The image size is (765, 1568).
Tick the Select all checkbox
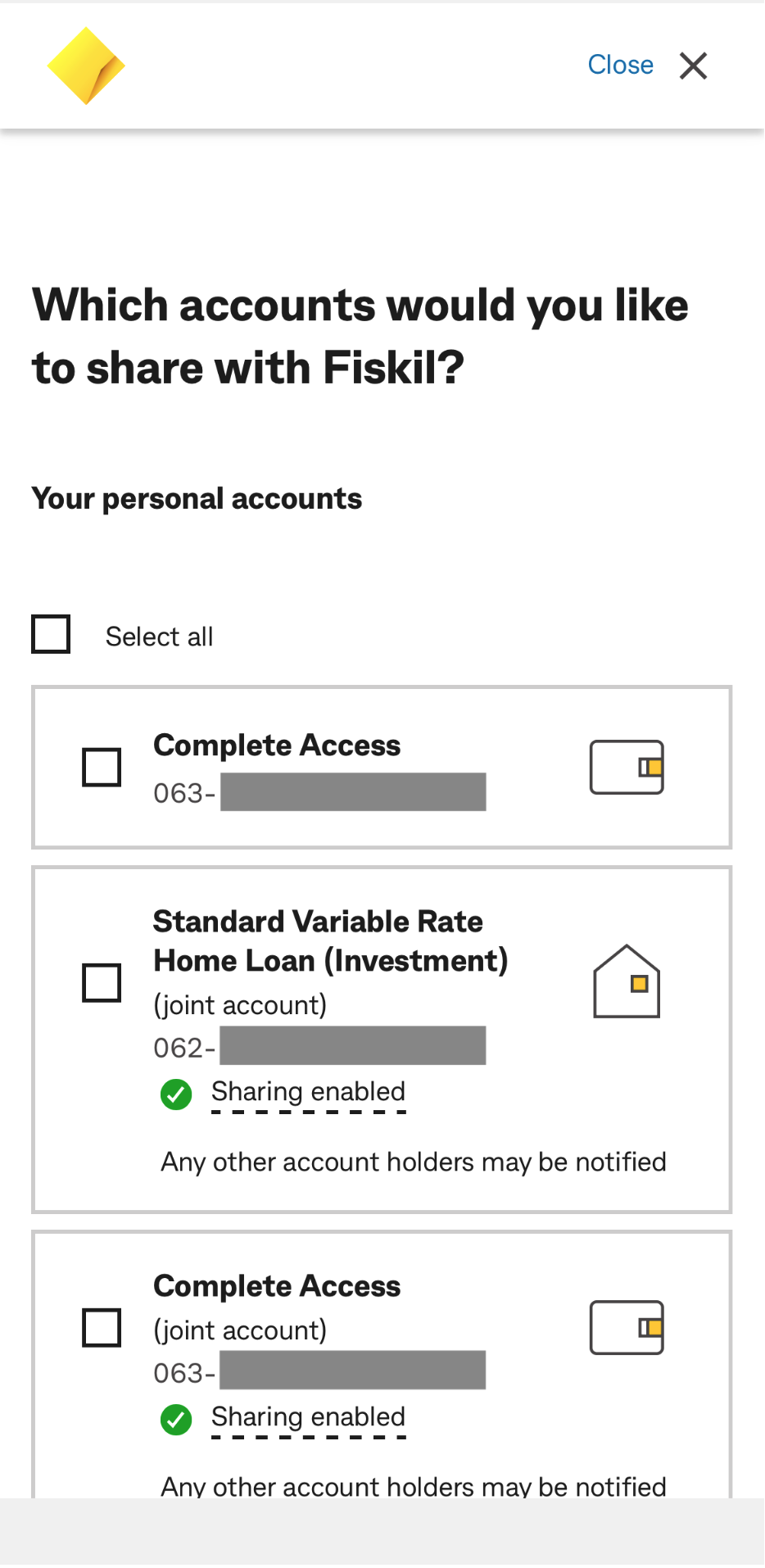[50, 633]
